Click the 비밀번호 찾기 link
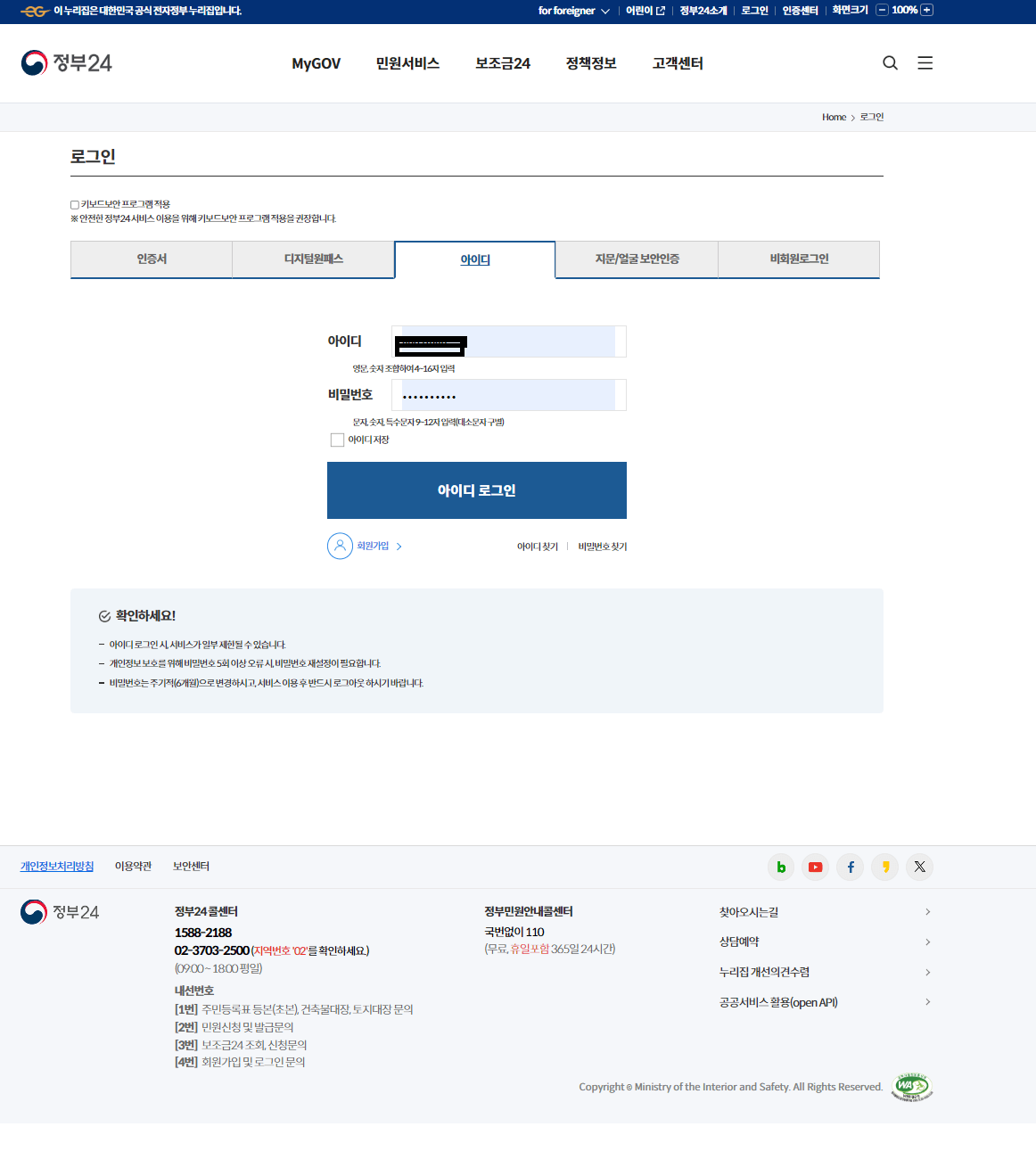 tap(603, 547)
